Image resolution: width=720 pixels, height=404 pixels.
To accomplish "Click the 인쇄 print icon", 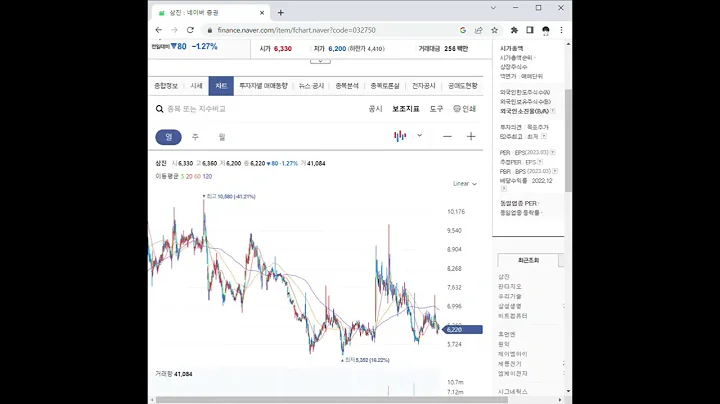I will (x=464, y=109).
